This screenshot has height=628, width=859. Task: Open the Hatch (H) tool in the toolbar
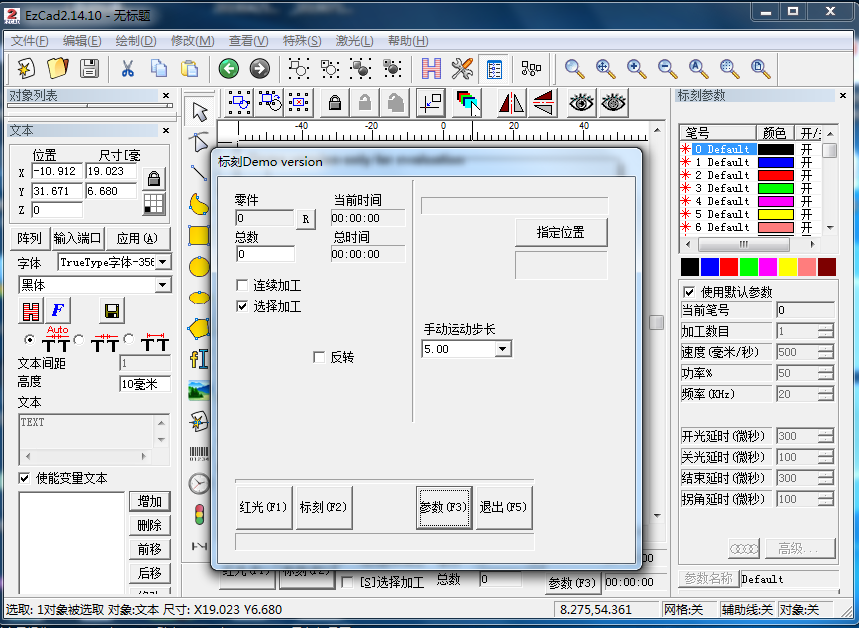[x=431, y=68]
